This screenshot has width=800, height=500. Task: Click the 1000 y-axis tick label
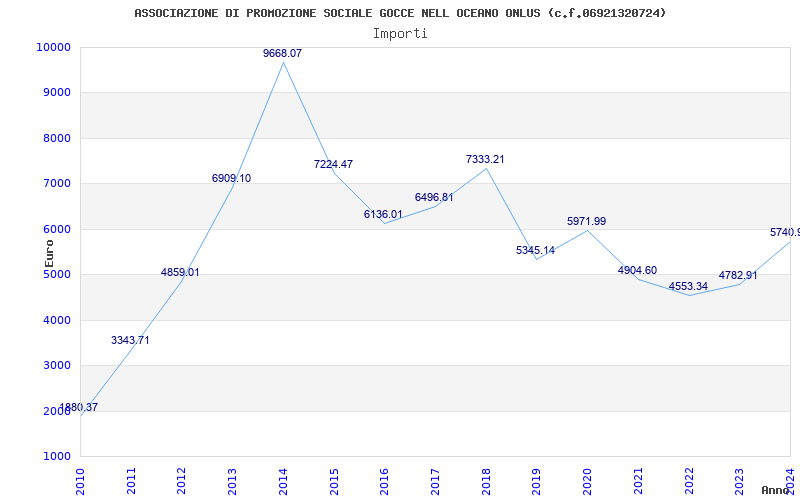point(56,457)
